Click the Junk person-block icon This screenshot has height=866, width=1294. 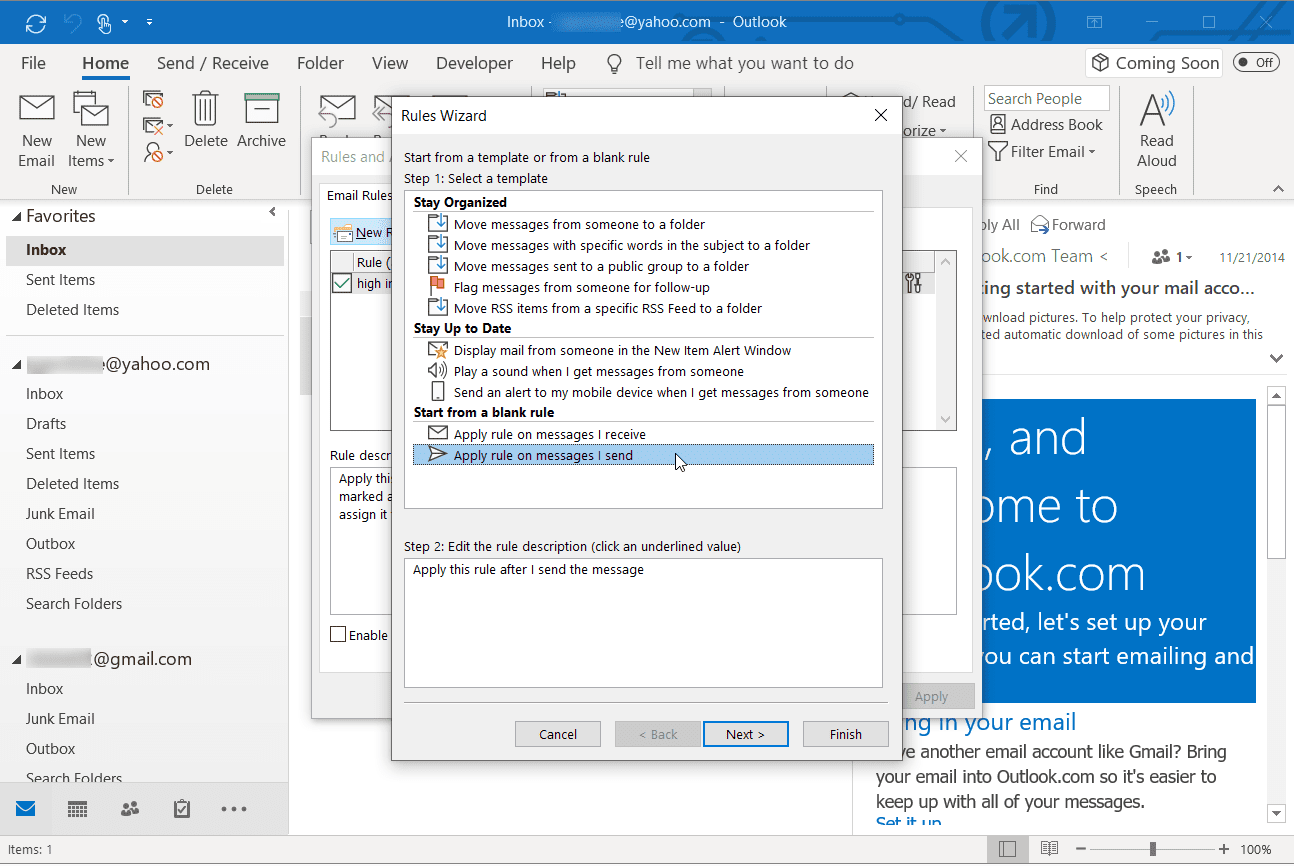click(x=153, y=153)
